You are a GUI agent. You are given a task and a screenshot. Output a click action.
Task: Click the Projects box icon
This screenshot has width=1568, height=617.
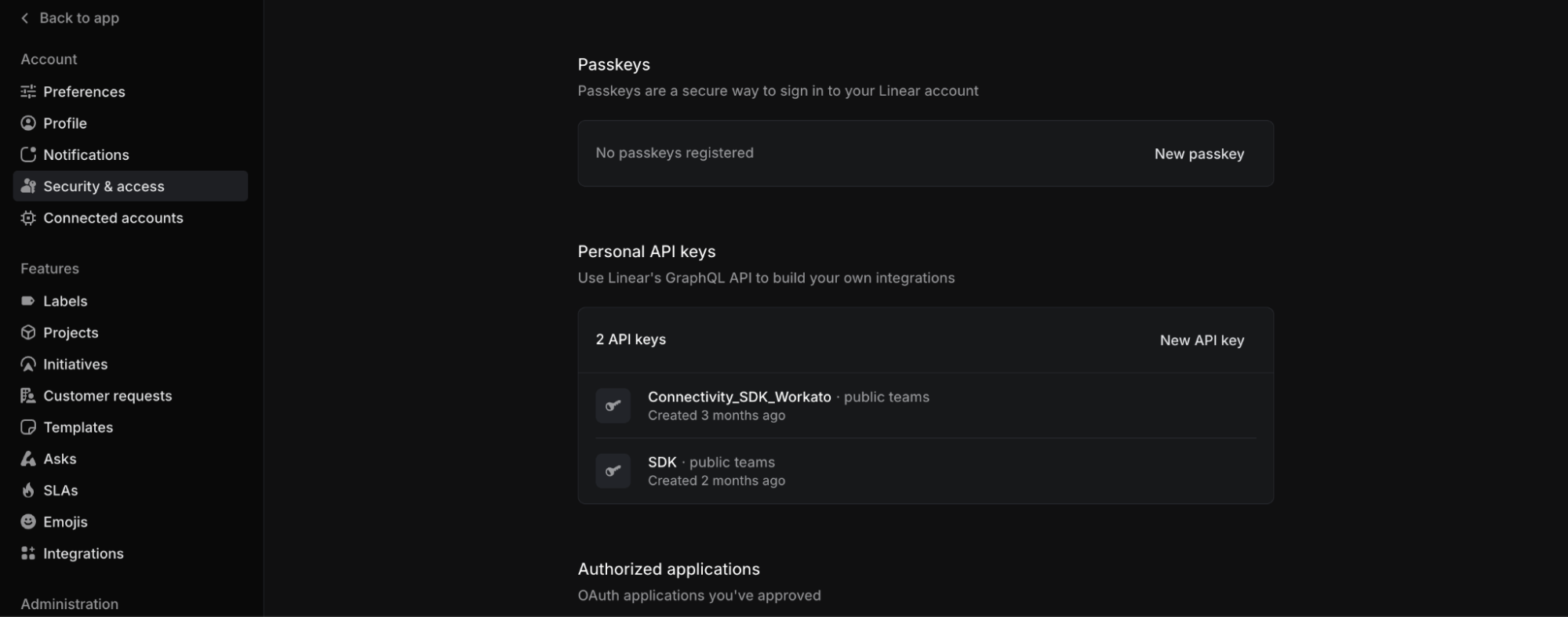click(28, 332)
